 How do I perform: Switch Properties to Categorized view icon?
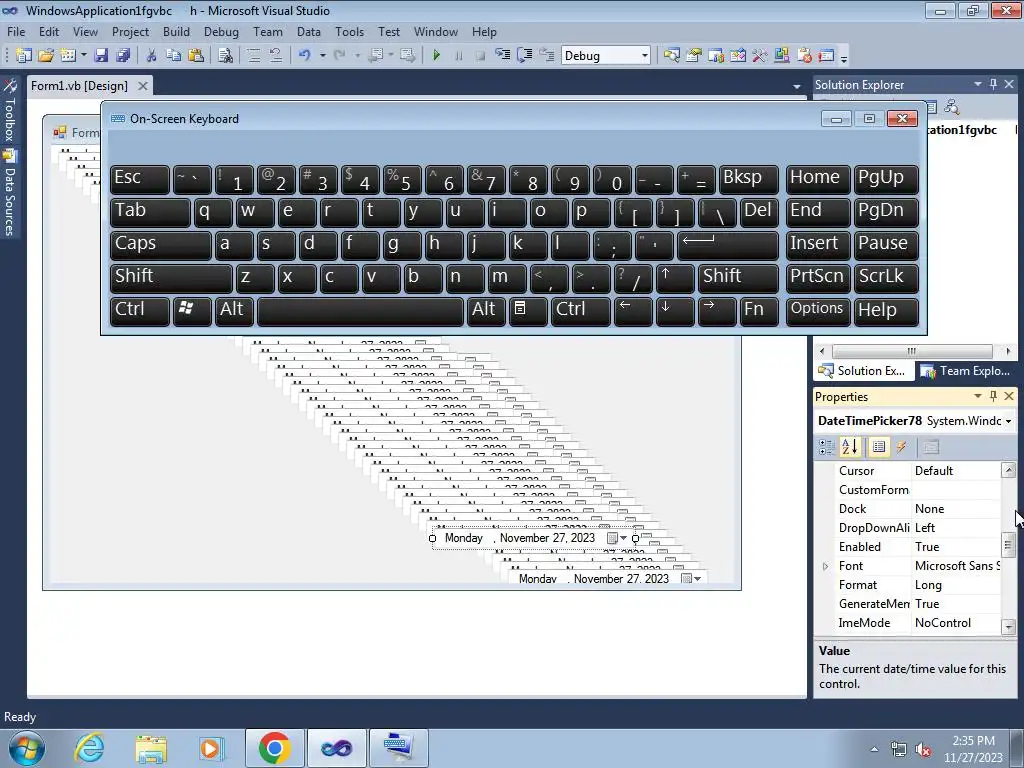pyautogui.click(x=826, y=447)
